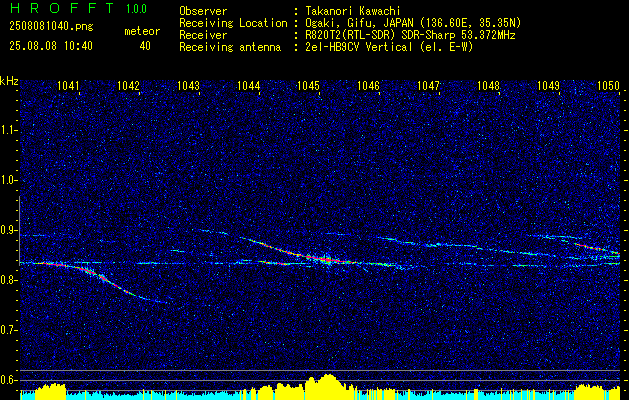Click the 1044 time axis marker
629x400 pixels.
[x=248, y=85]
